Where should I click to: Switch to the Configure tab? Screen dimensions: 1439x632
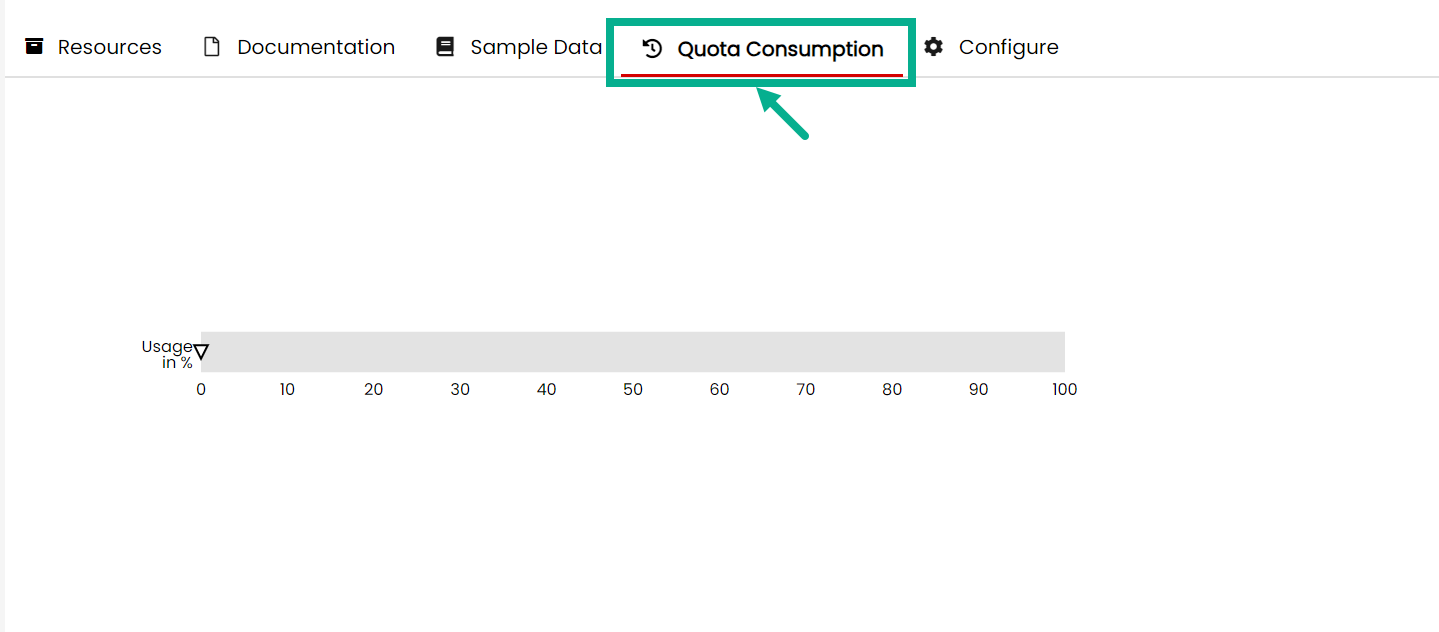tap(1008, 46)
